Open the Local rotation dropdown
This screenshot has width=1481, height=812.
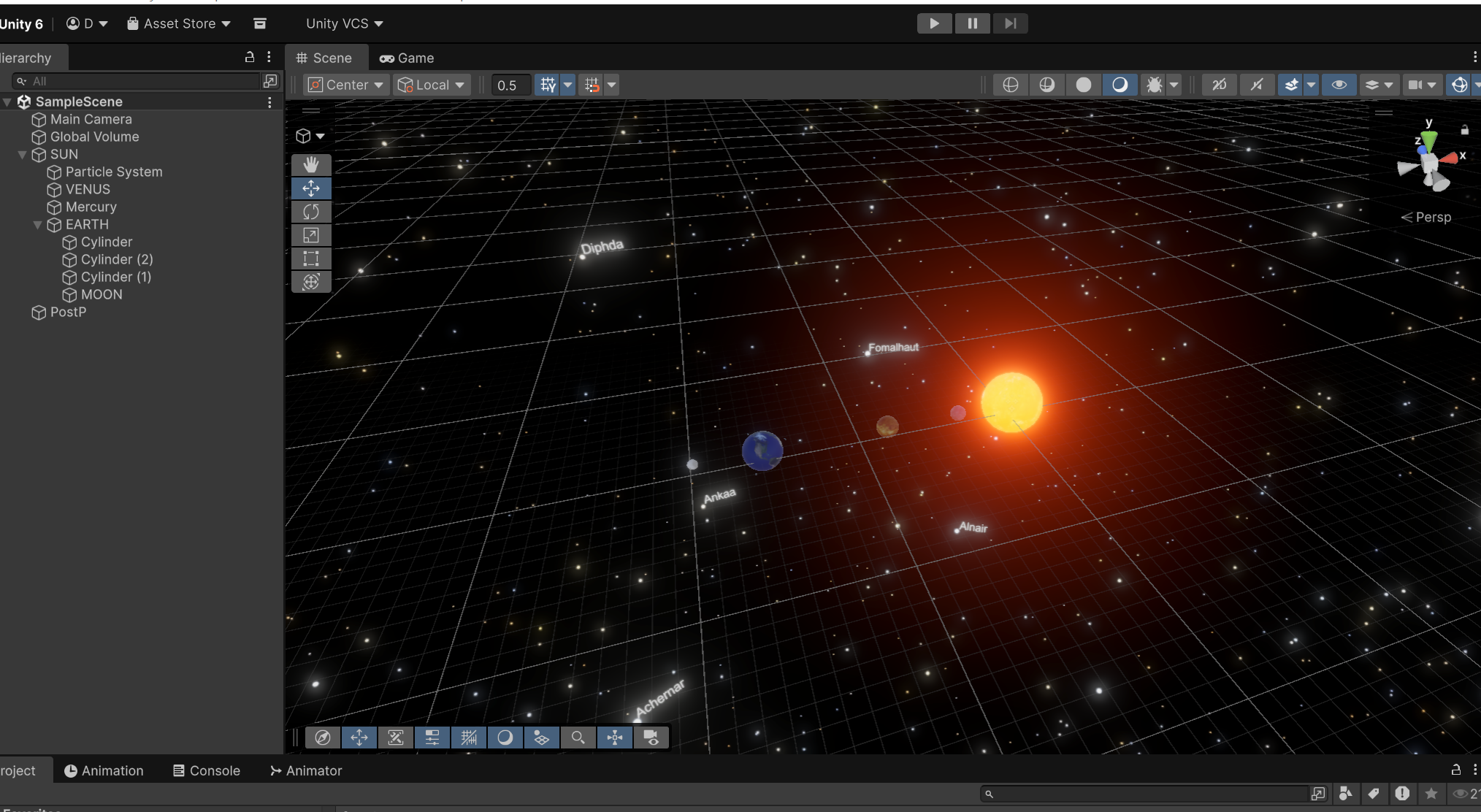[x=431, y=85]
